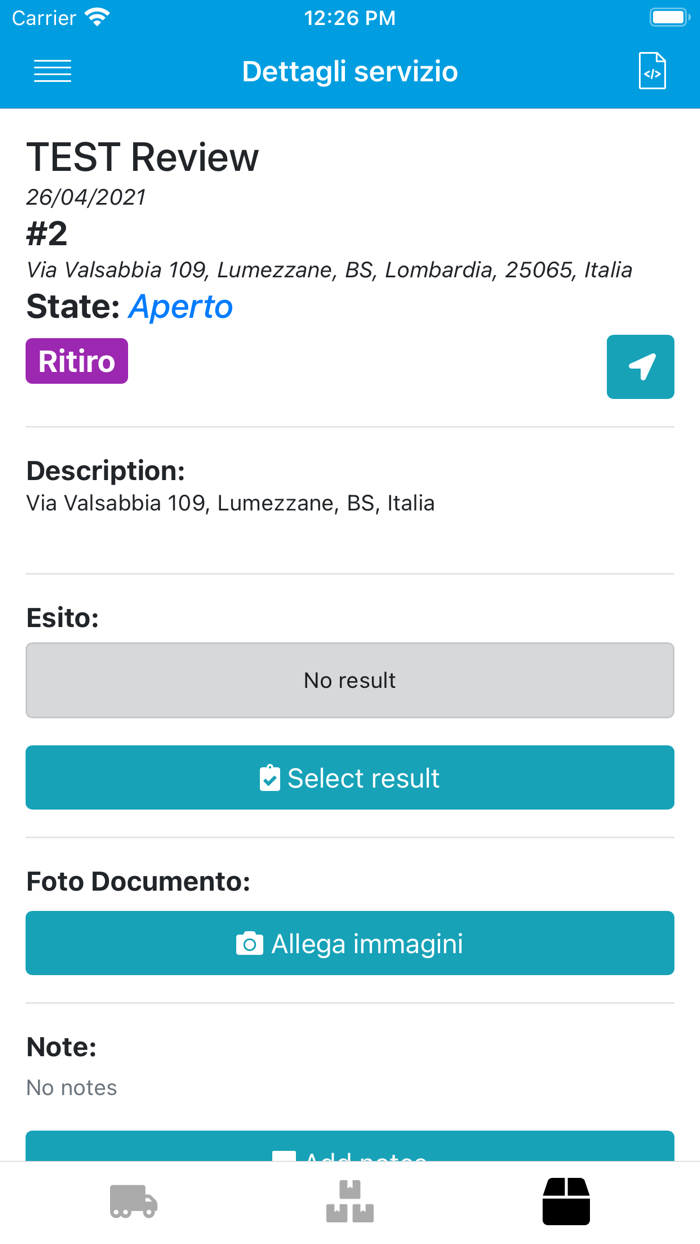Tap the Ritiro service type badge
700x1244 pixels.
(76, 361)
